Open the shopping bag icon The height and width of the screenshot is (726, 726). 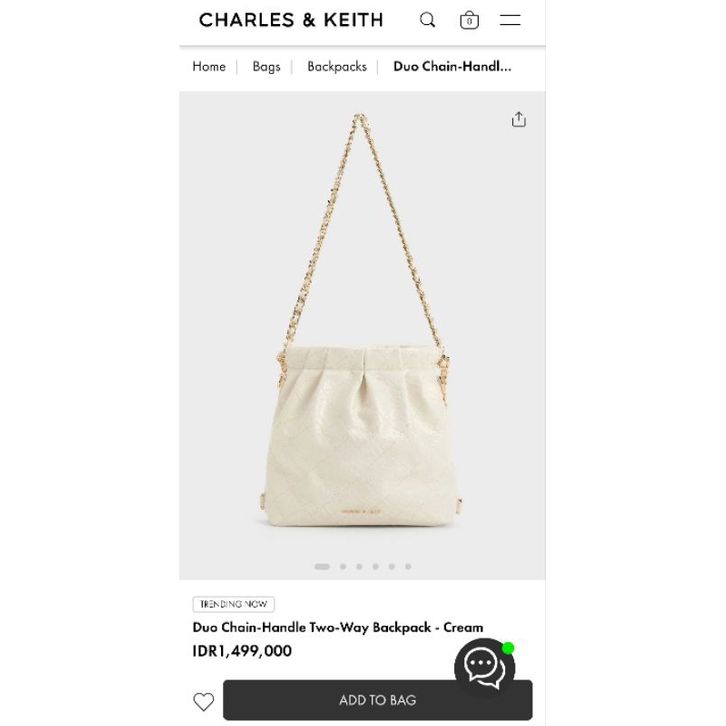click(469, 20)
